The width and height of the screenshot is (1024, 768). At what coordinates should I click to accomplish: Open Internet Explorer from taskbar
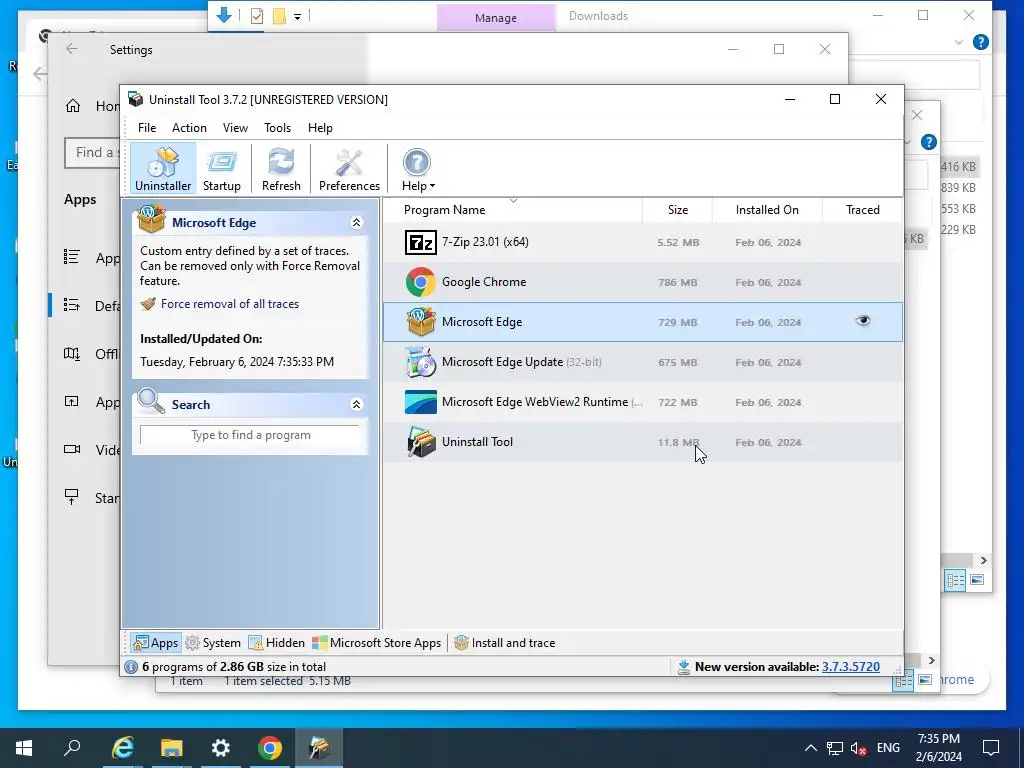point(123,748)
